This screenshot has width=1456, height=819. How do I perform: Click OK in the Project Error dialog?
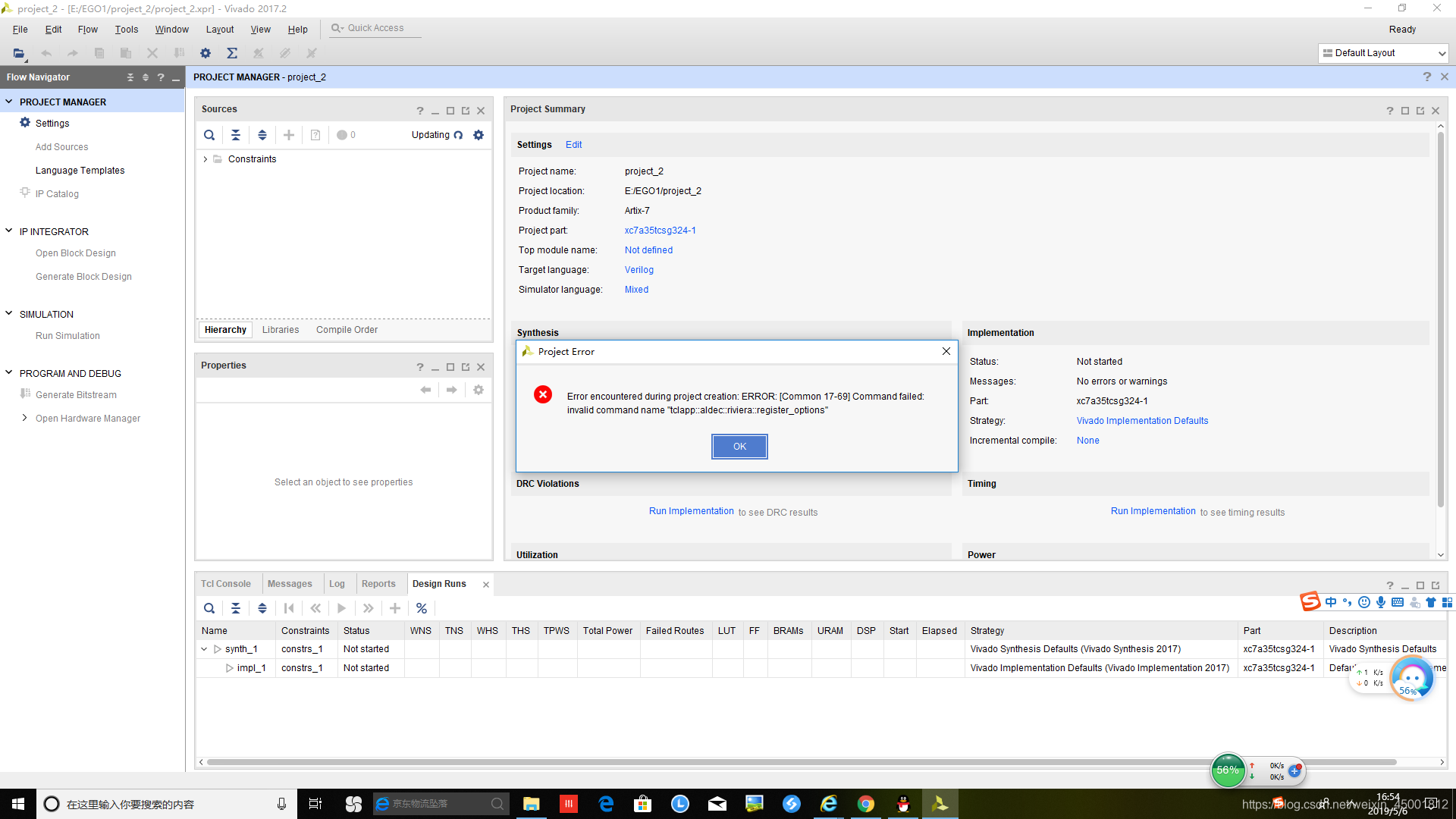(739, 447)
